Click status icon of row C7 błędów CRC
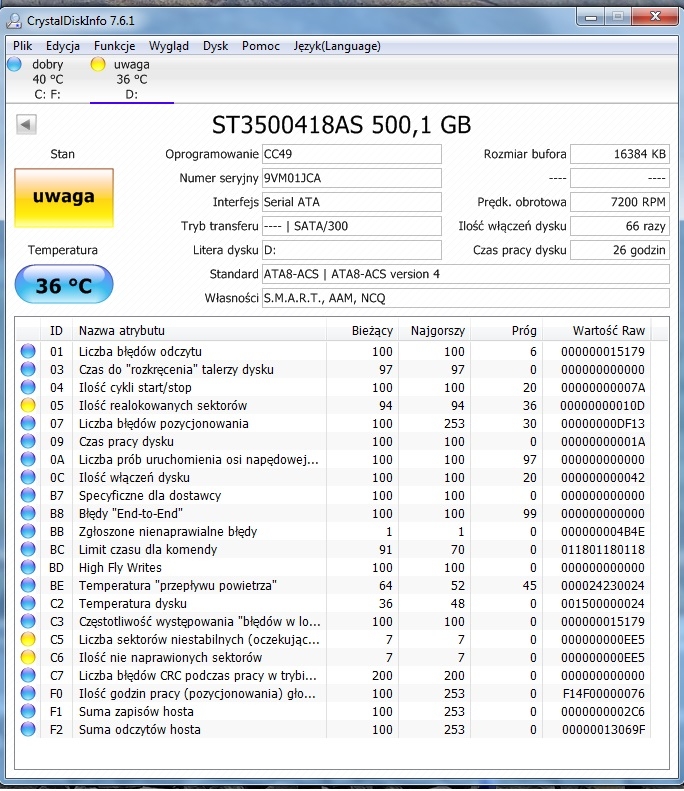Screen dimensions: 684x791 point(28,675)
